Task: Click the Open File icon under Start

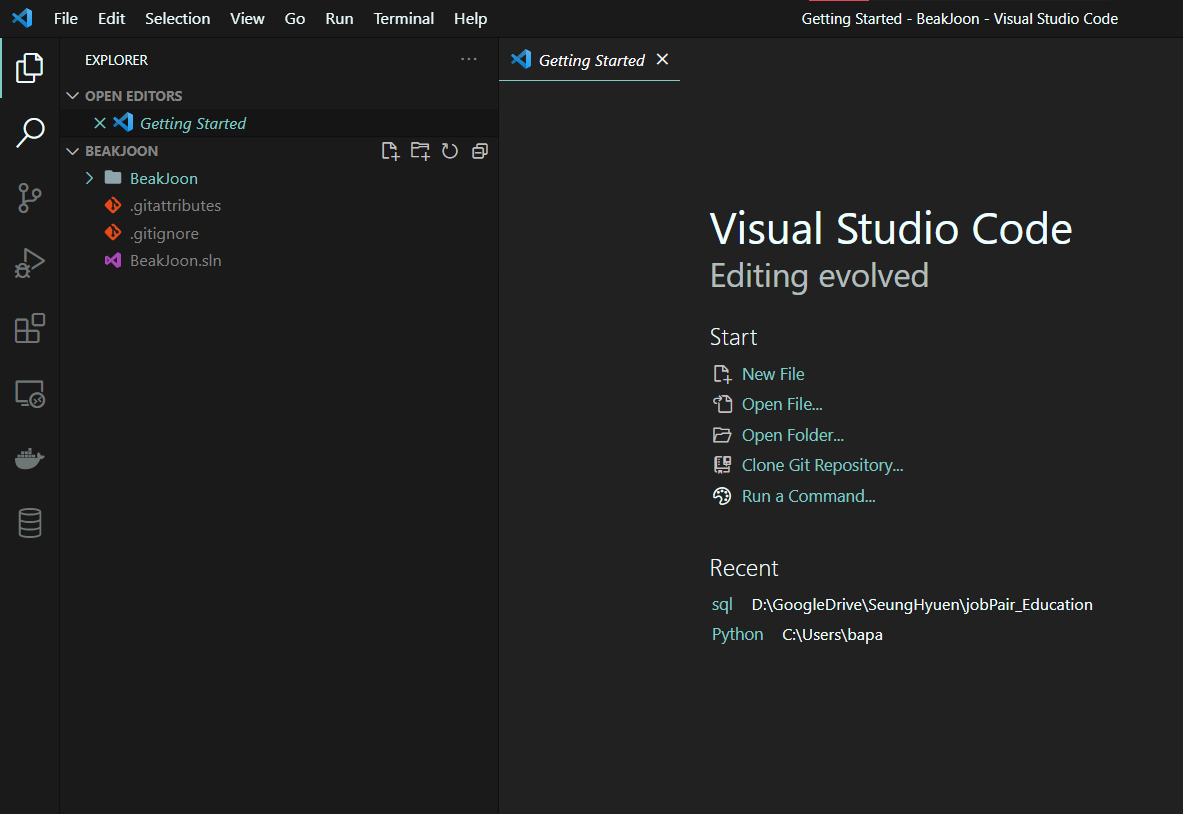Action: (722, 404)
